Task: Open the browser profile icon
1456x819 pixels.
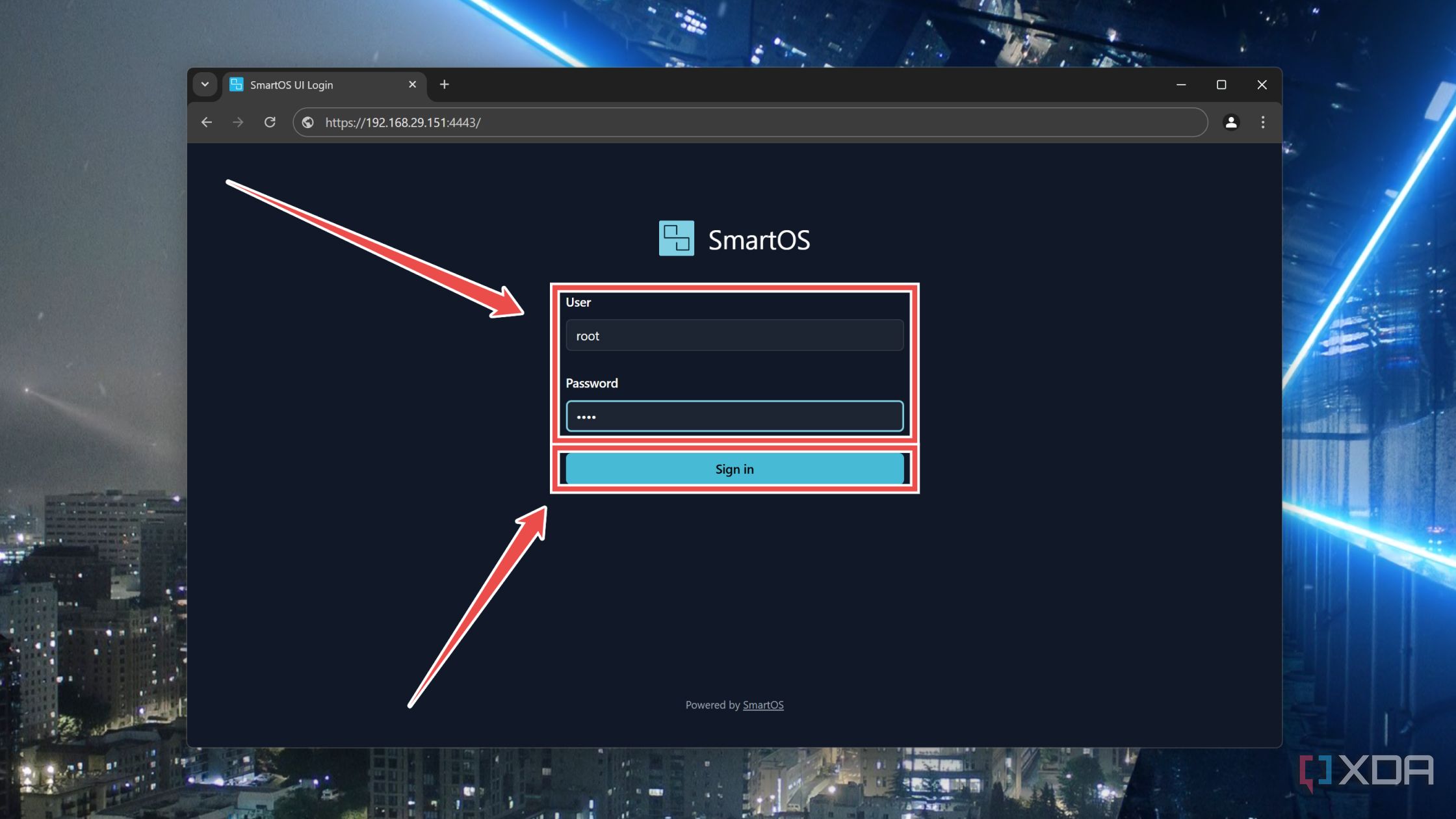Action: (x=1232, y=122)
